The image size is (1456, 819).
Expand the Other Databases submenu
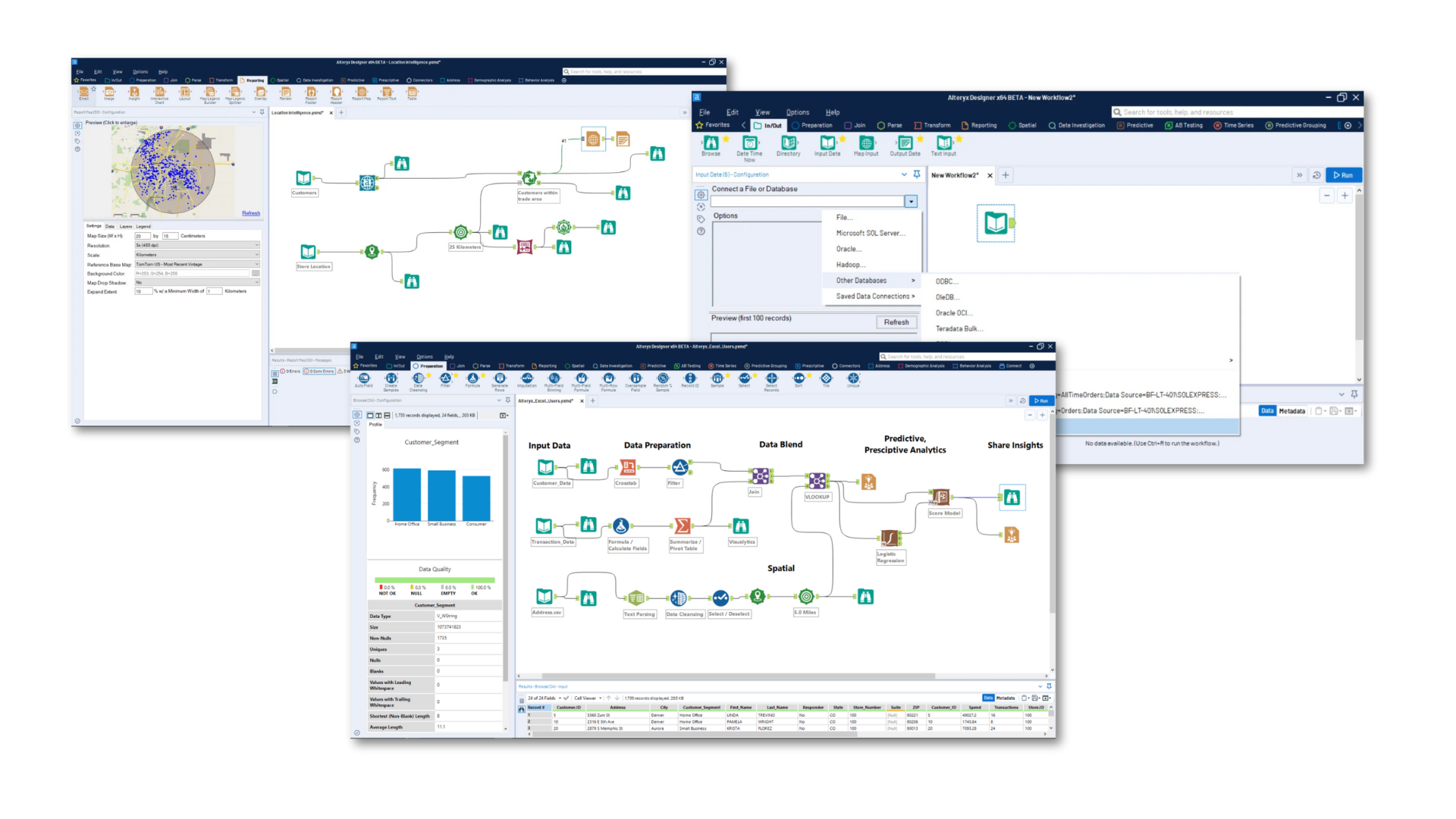point(872,281)
